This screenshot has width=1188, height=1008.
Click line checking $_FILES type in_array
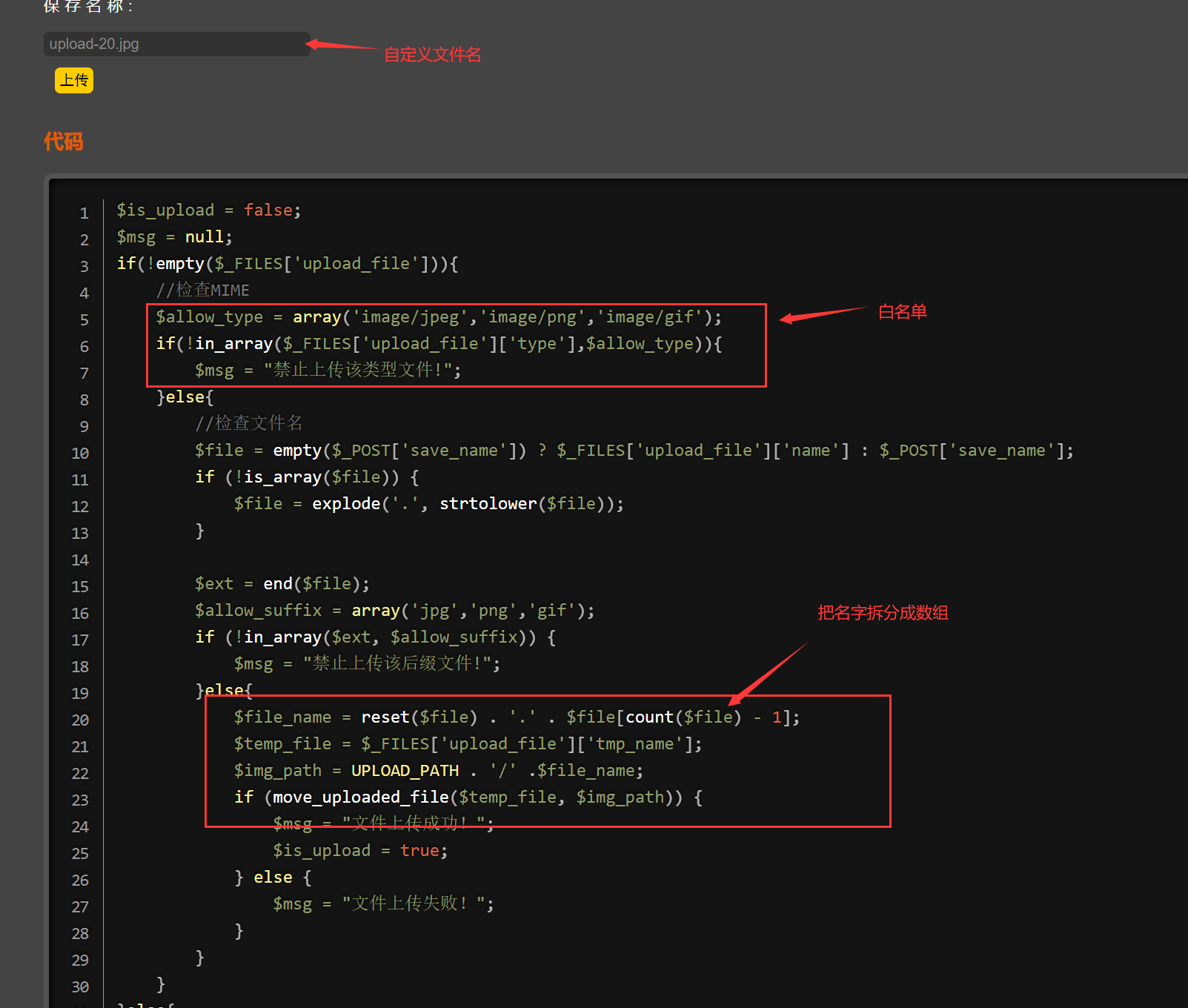439,344
